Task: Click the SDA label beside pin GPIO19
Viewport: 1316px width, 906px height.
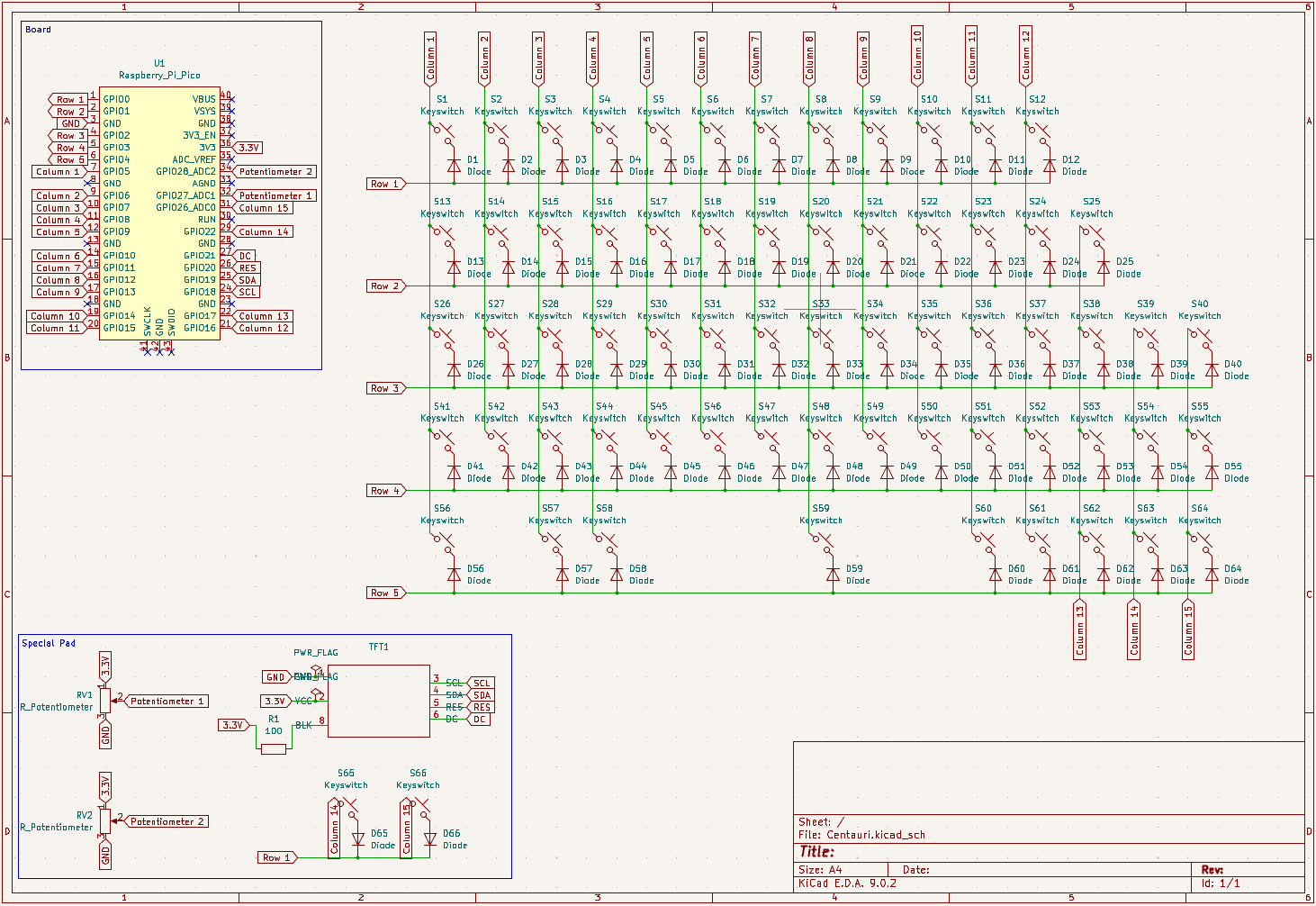Action: [248, 280]
